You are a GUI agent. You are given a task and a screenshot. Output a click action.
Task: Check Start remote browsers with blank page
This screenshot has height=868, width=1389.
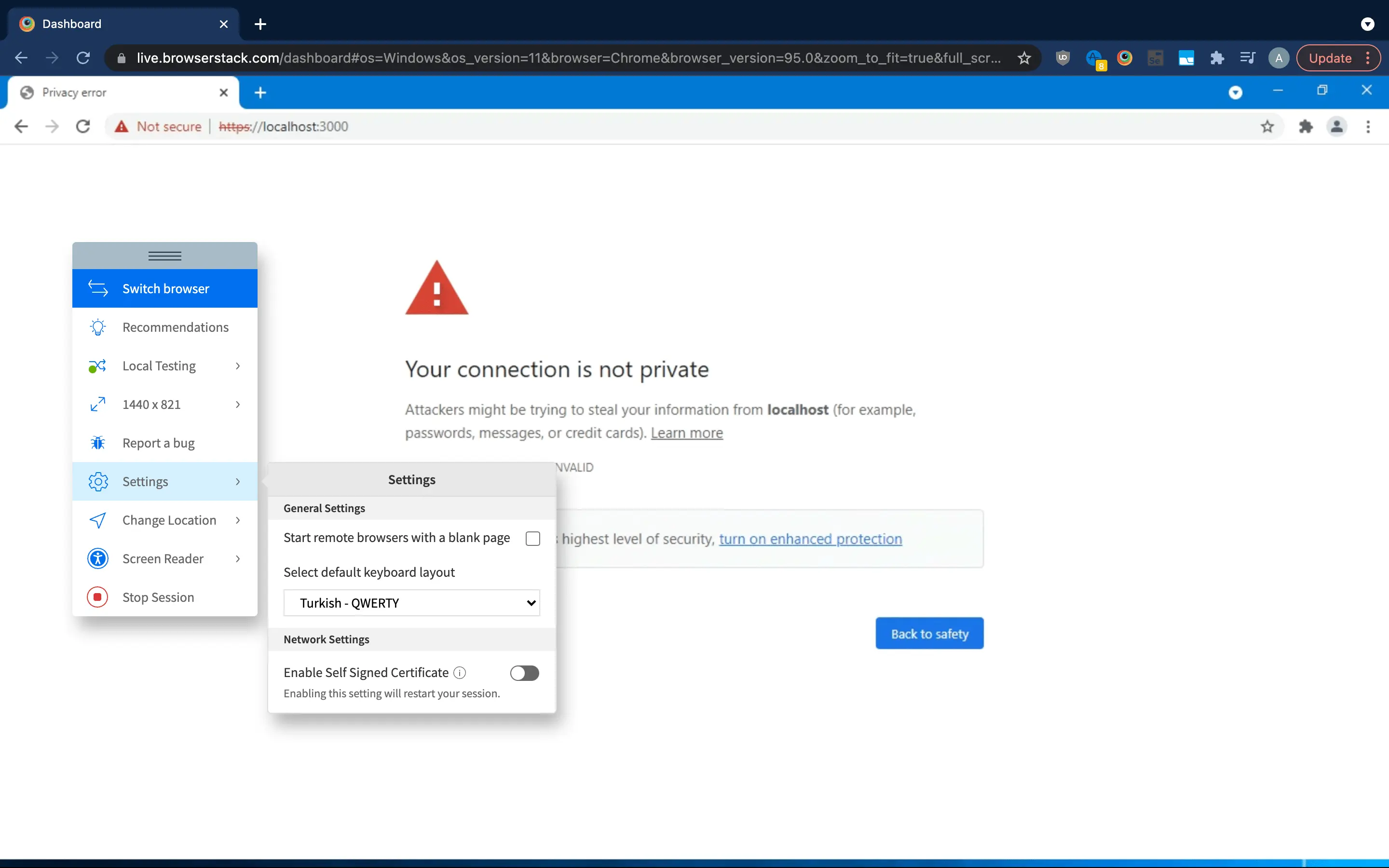tap(532, 539)
